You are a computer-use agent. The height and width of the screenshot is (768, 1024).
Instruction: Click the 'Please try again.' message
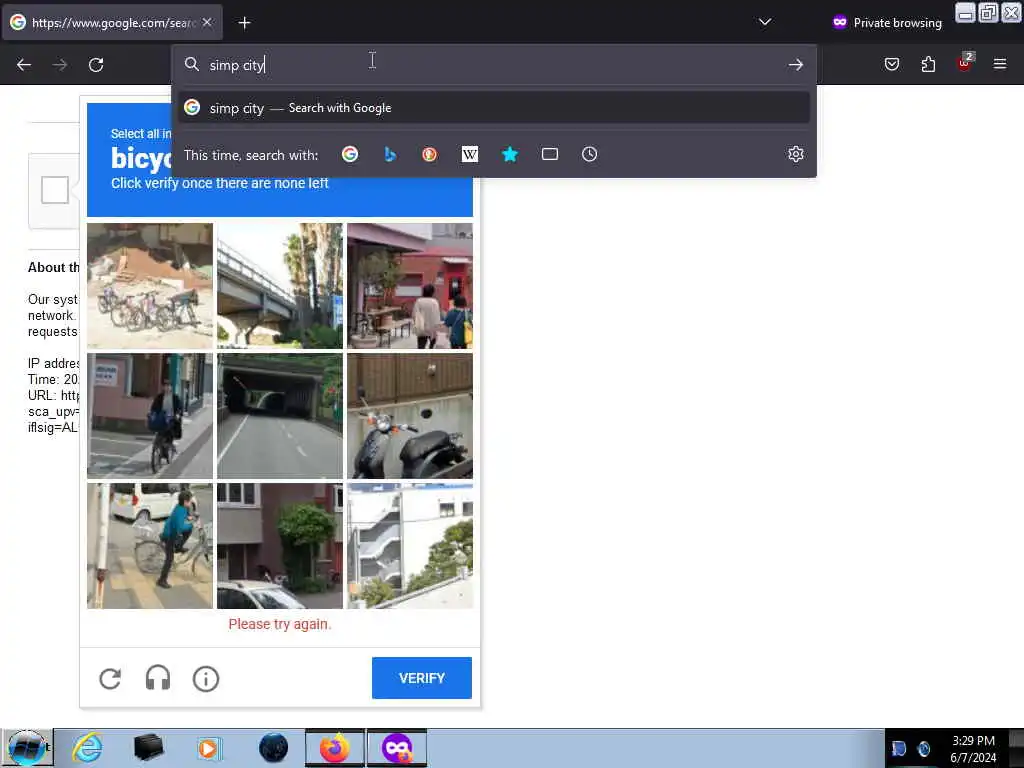280,624
